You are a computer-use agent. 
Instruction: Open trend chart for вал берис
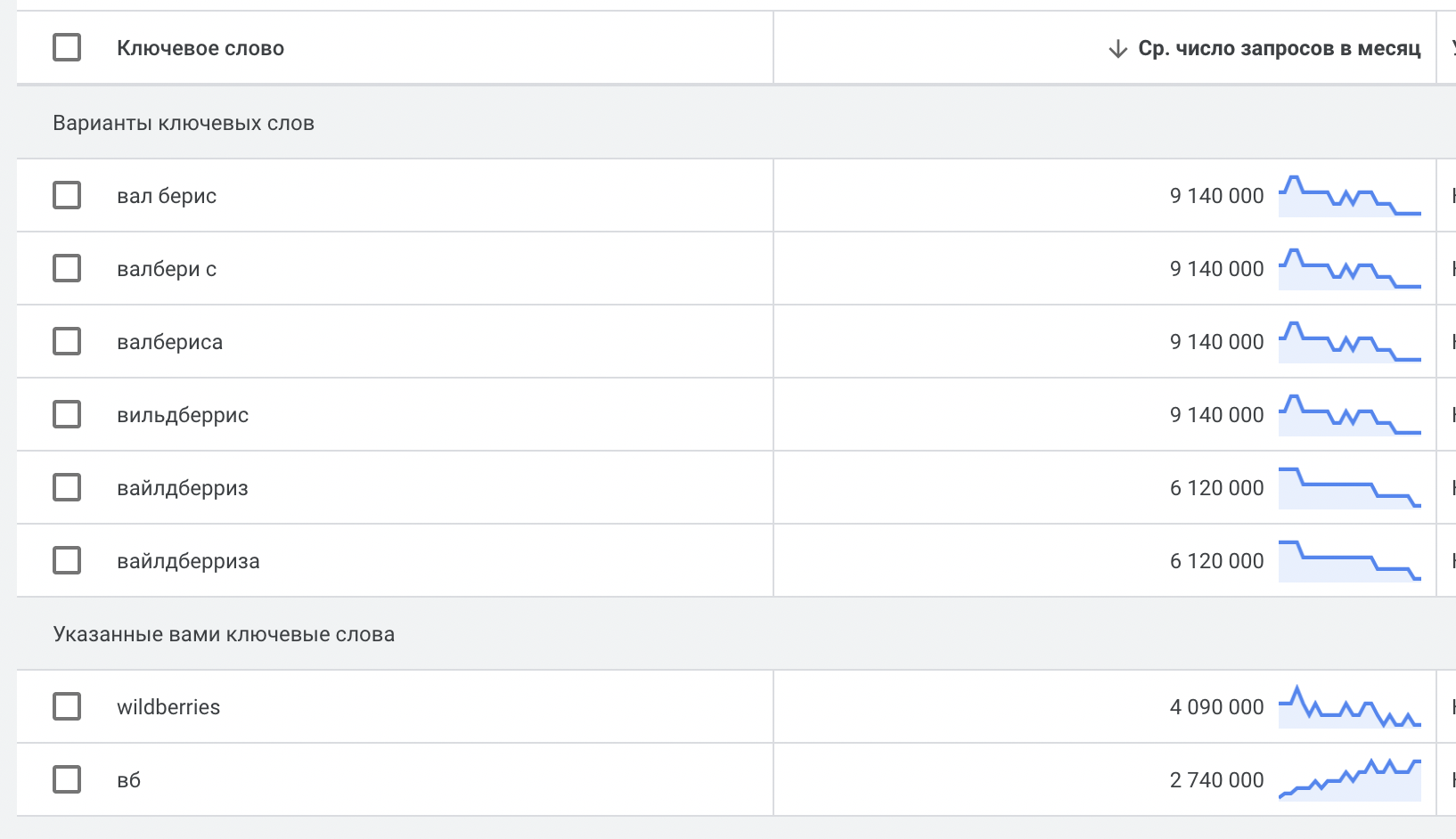point(1349,196)
